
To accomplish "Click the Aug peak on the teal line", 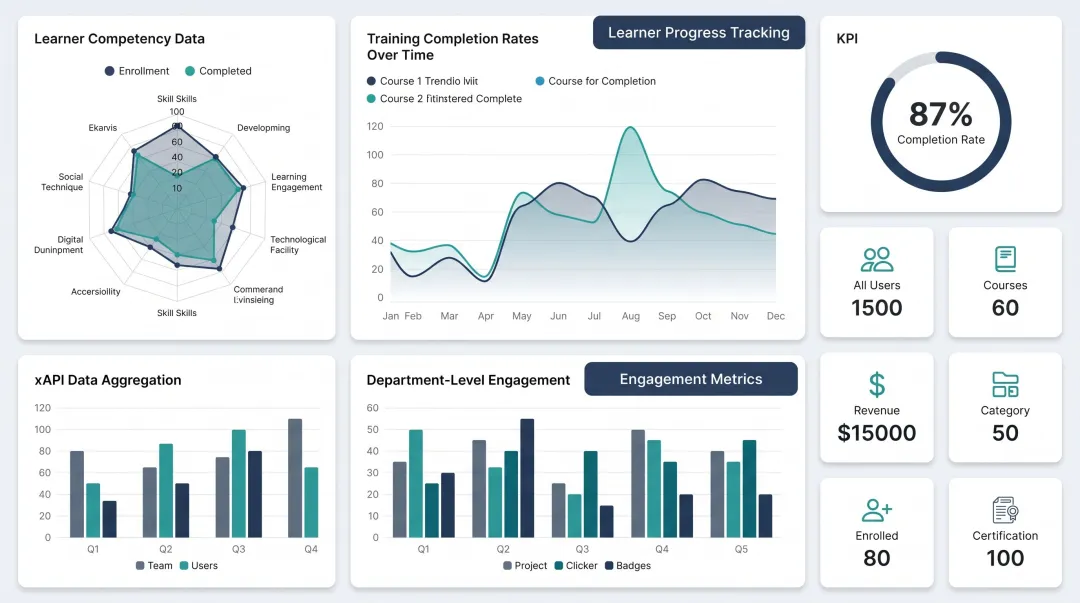I will (x=630, y=127).
